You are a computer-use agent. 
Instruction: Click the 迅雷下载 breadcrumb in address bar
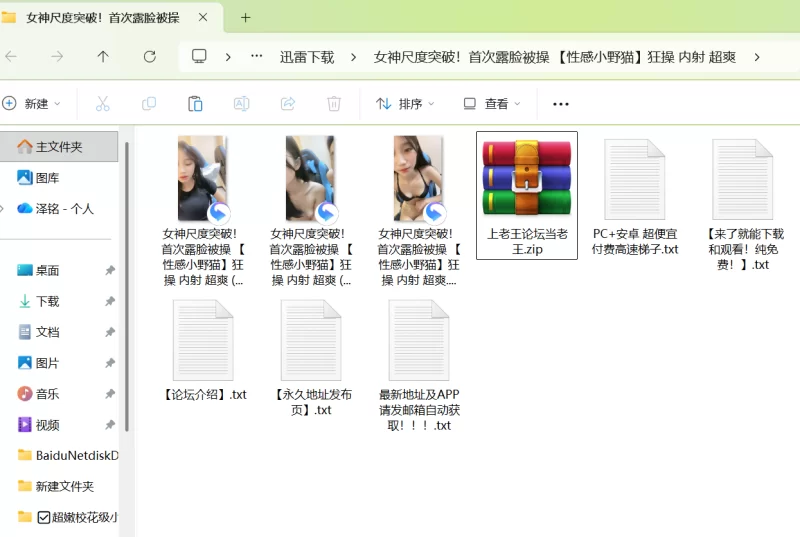pos(307,57)
